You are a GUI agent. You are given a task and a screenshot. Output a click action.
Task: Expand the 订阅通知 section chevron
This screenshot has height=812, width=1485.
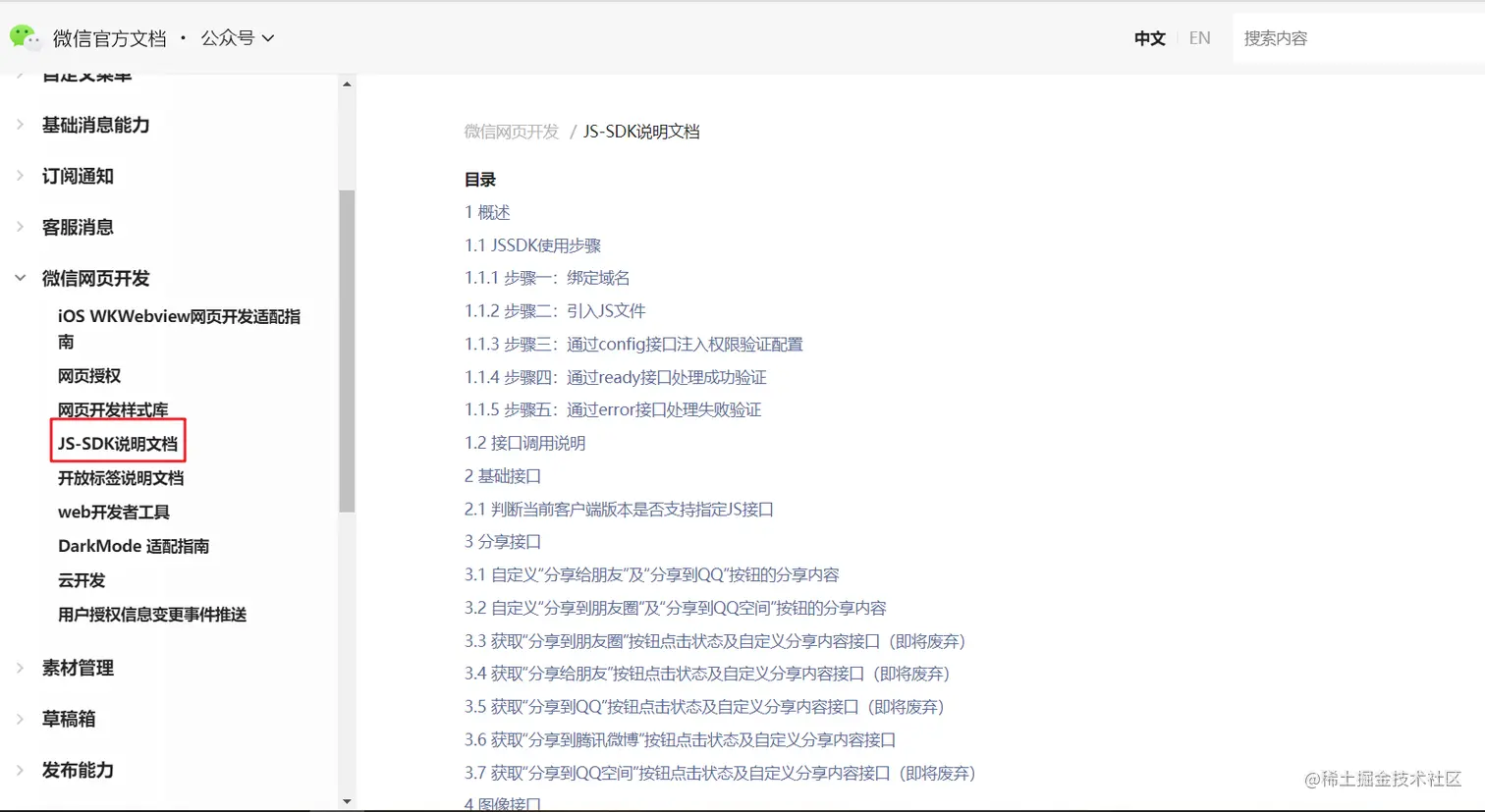(20, 176)
